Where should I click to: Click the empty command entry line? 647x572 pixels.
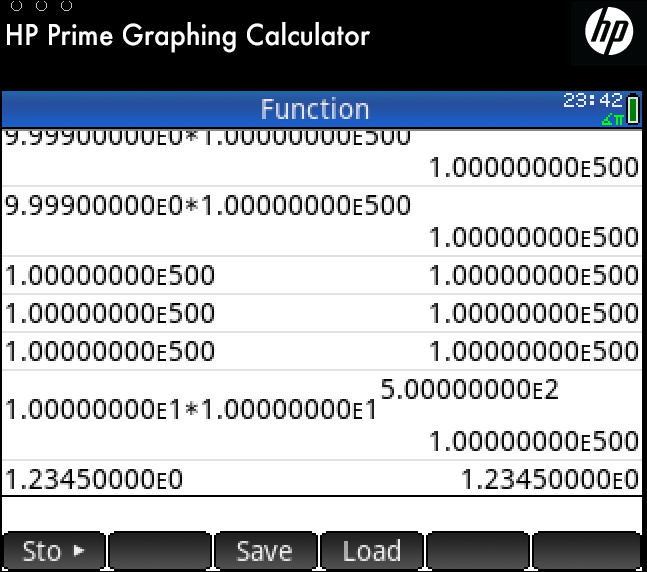coord(320,511)
